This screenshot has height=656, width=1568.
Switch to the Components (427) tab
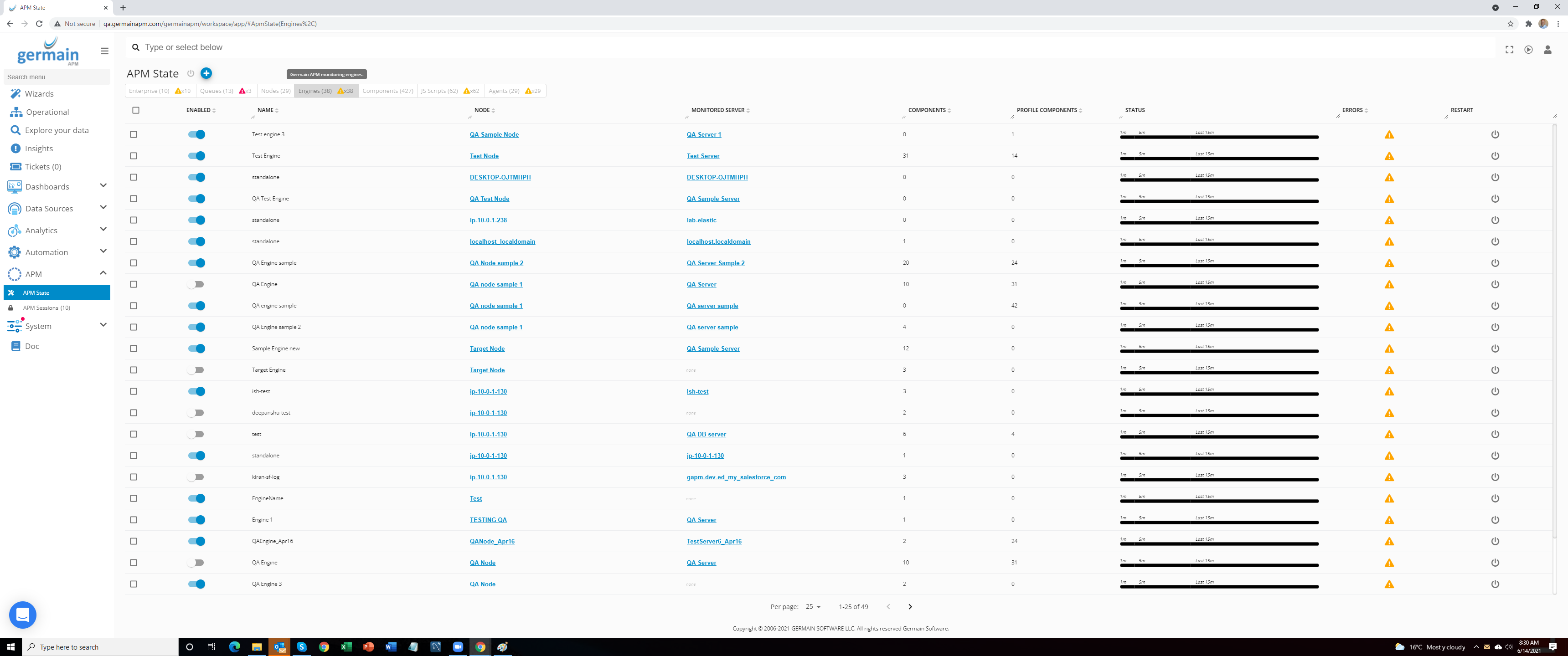(x=387, y=91)
